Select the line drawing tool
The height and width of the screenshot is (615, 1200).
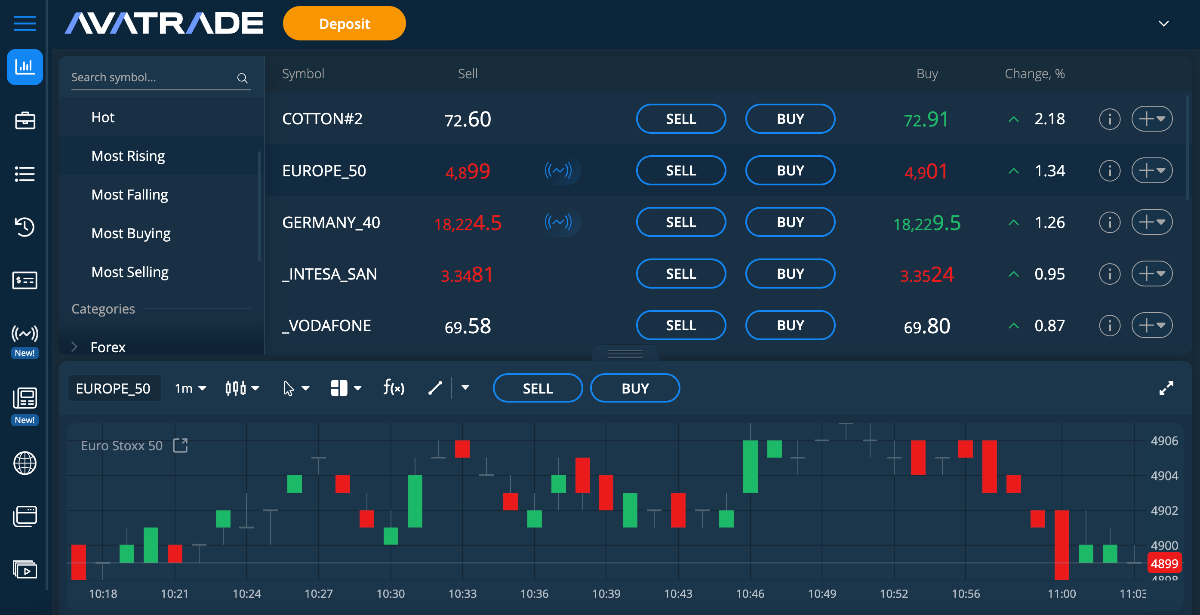pyautogui.click(x=435, y=388)
